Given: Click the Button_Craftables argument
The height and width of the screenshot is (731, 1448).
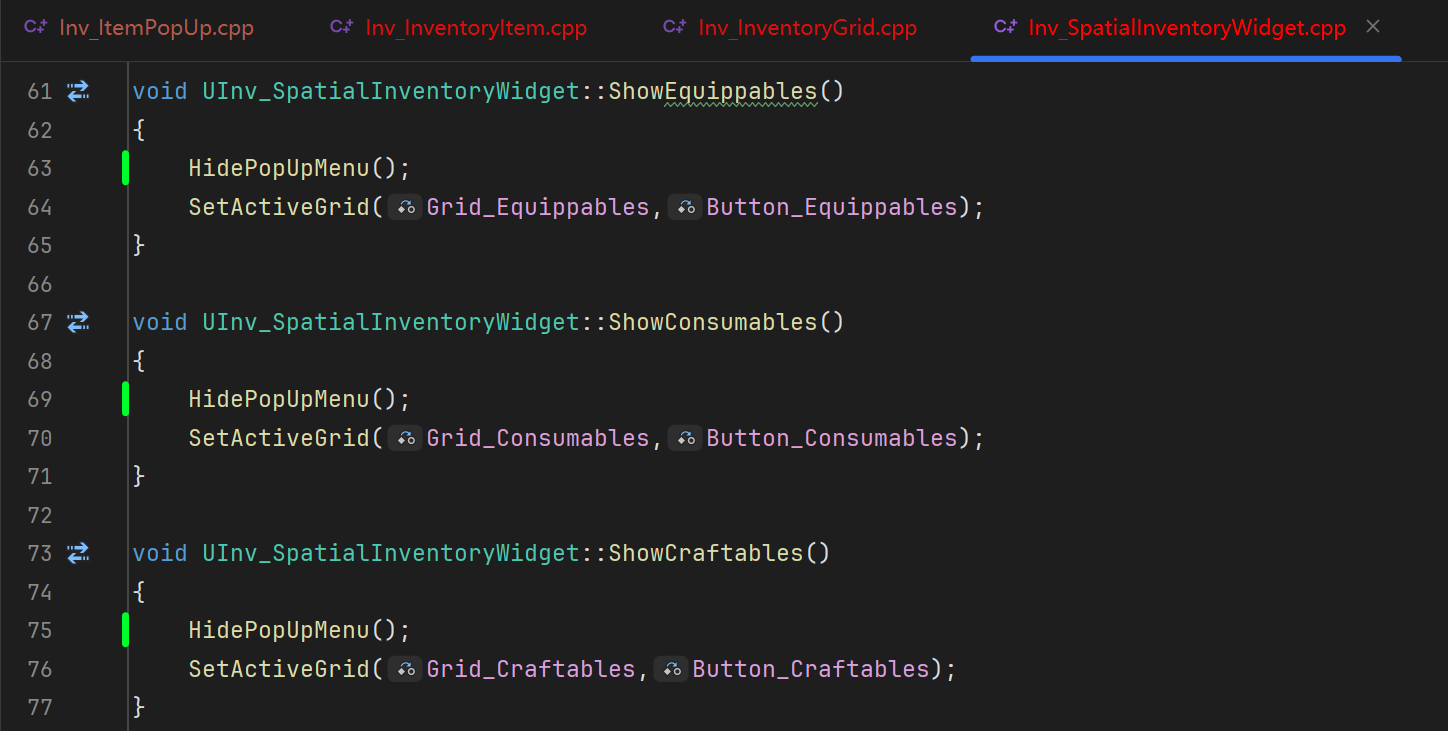Looking at the screenshot, I should click(811, 669).
